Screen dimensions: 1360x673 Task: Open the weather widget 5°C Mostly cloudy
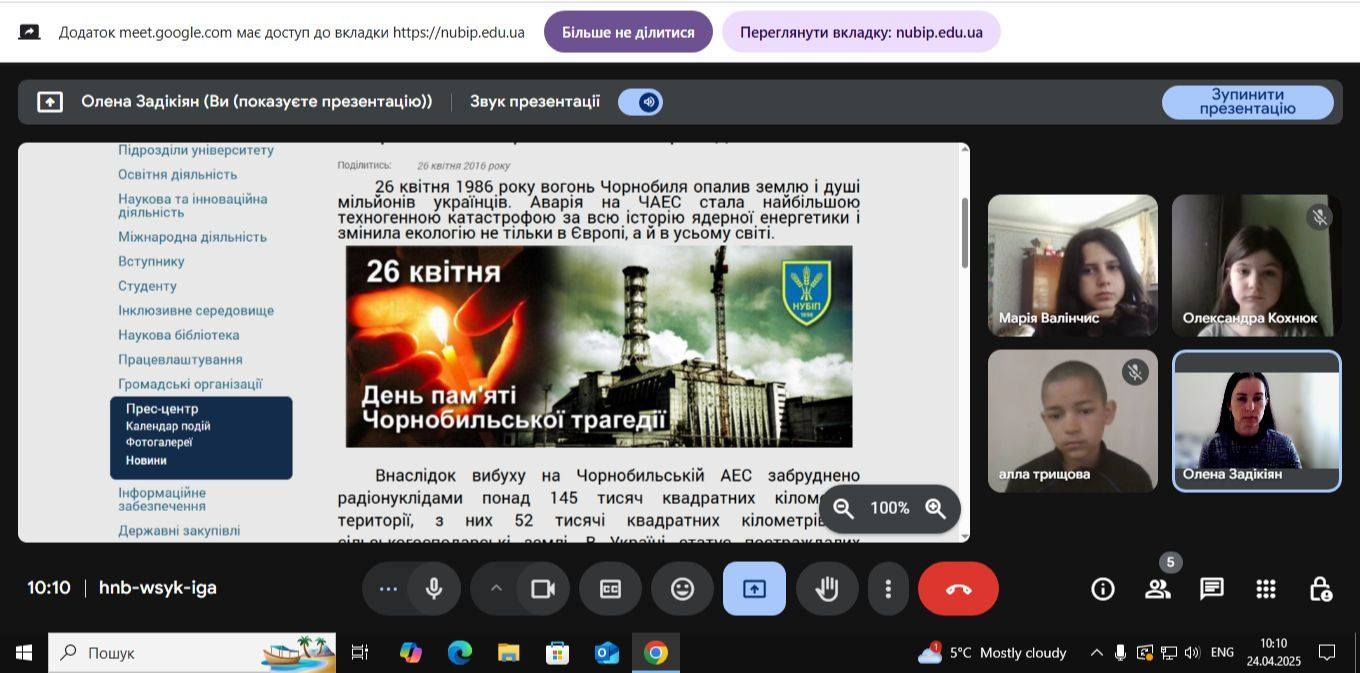click(x=992, y=653)
